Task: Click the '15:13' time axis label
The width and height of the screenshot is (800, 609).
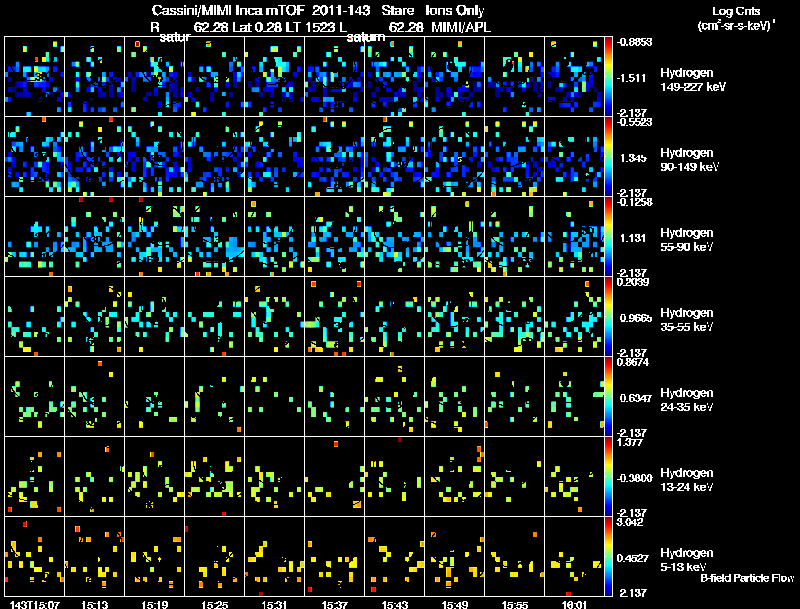Action: coord(94,604)
